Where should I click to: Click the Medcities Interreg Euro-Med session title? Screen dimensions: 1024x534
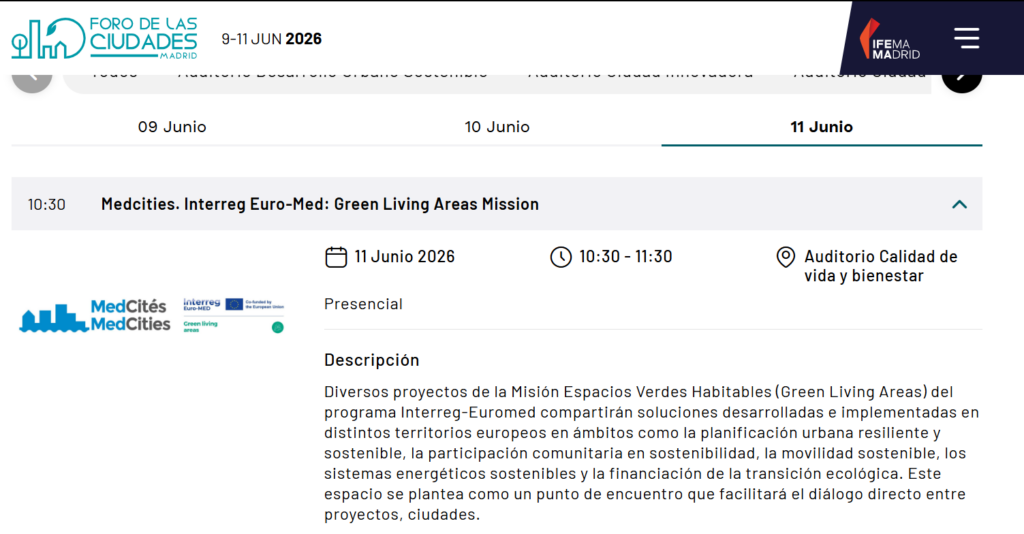click(x=320, y=204)
